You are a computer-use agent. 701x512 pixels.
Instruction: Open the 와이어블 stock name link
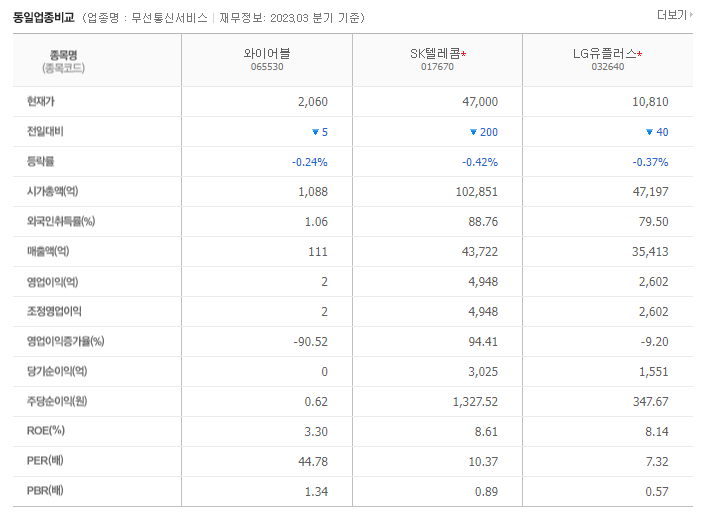coord(267,54)
